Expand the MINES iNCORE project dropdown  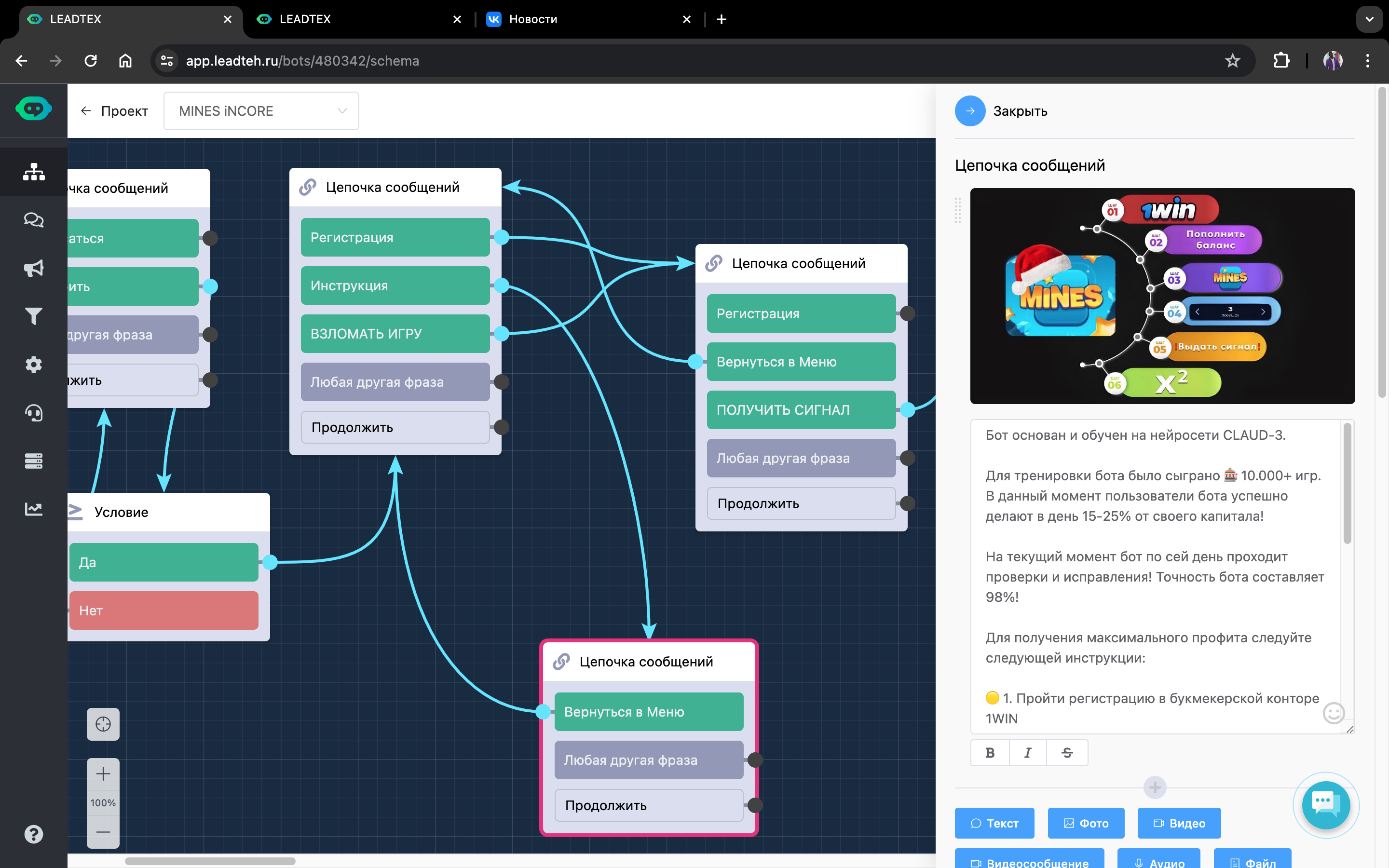(261, 111)
